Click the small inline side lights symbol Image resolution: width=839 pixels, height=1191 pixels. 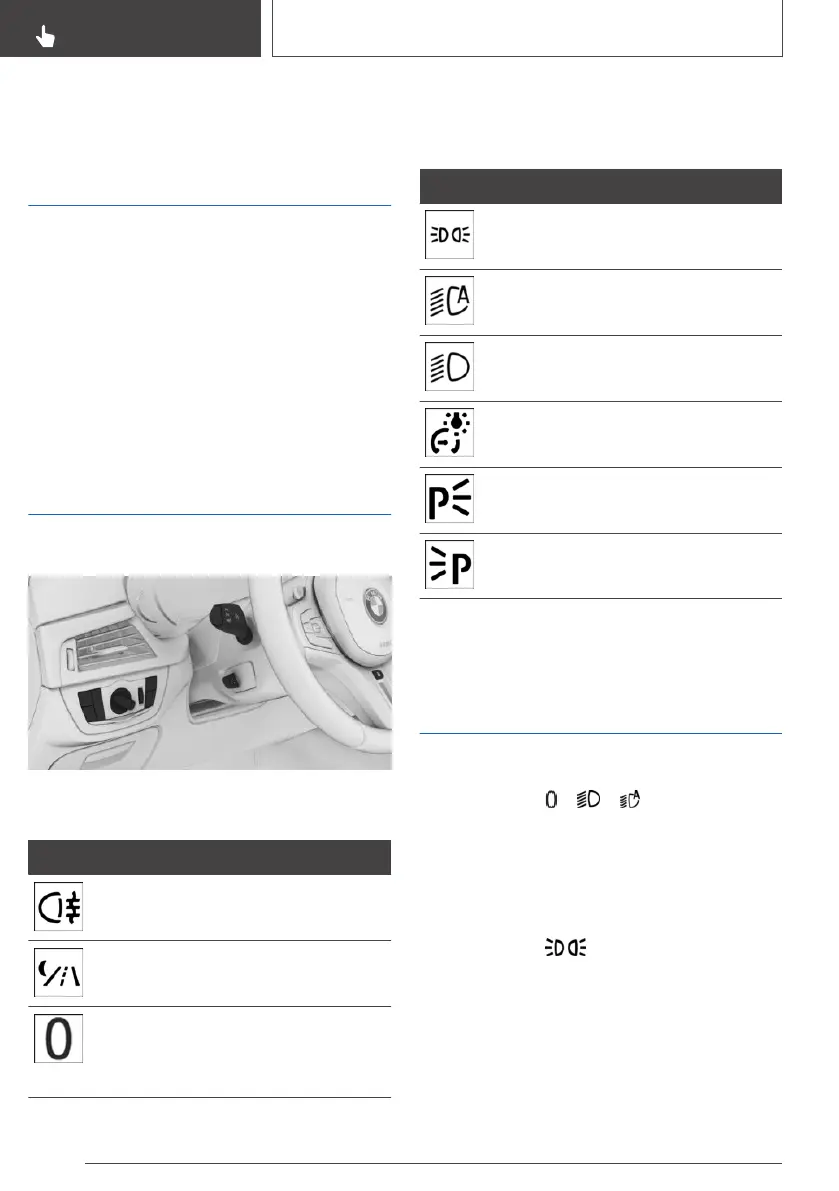click(x=564, y=947)
